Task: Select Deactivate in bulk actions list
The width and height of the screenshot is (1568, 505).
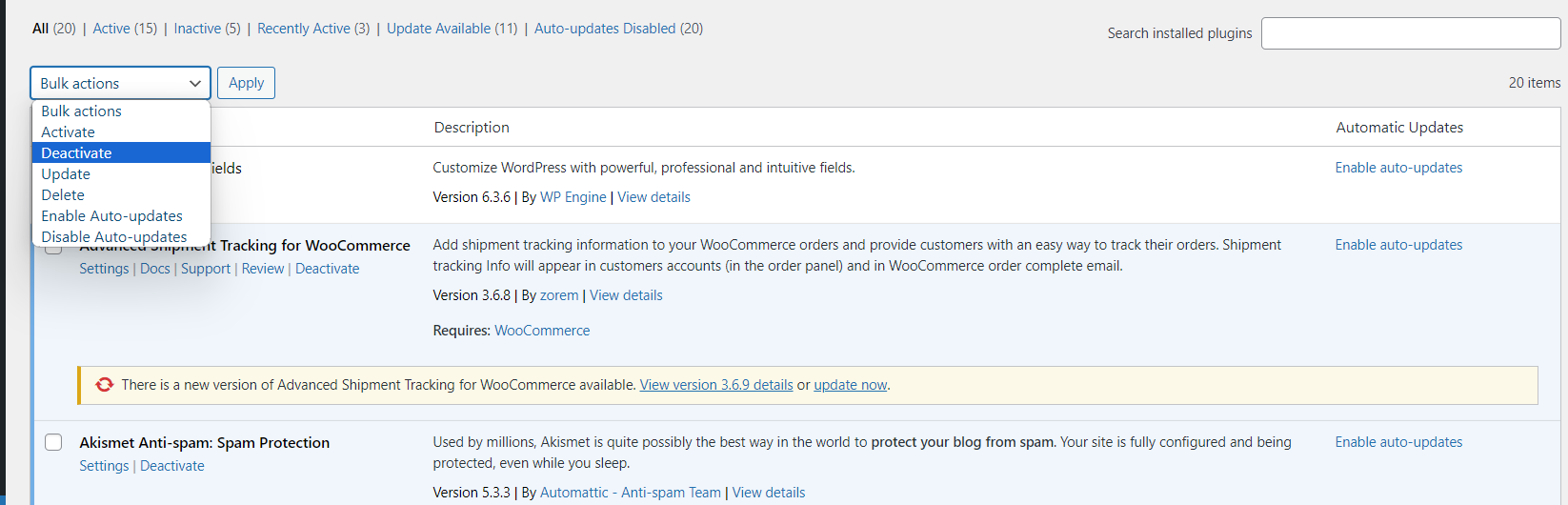Action: point(121,153)
